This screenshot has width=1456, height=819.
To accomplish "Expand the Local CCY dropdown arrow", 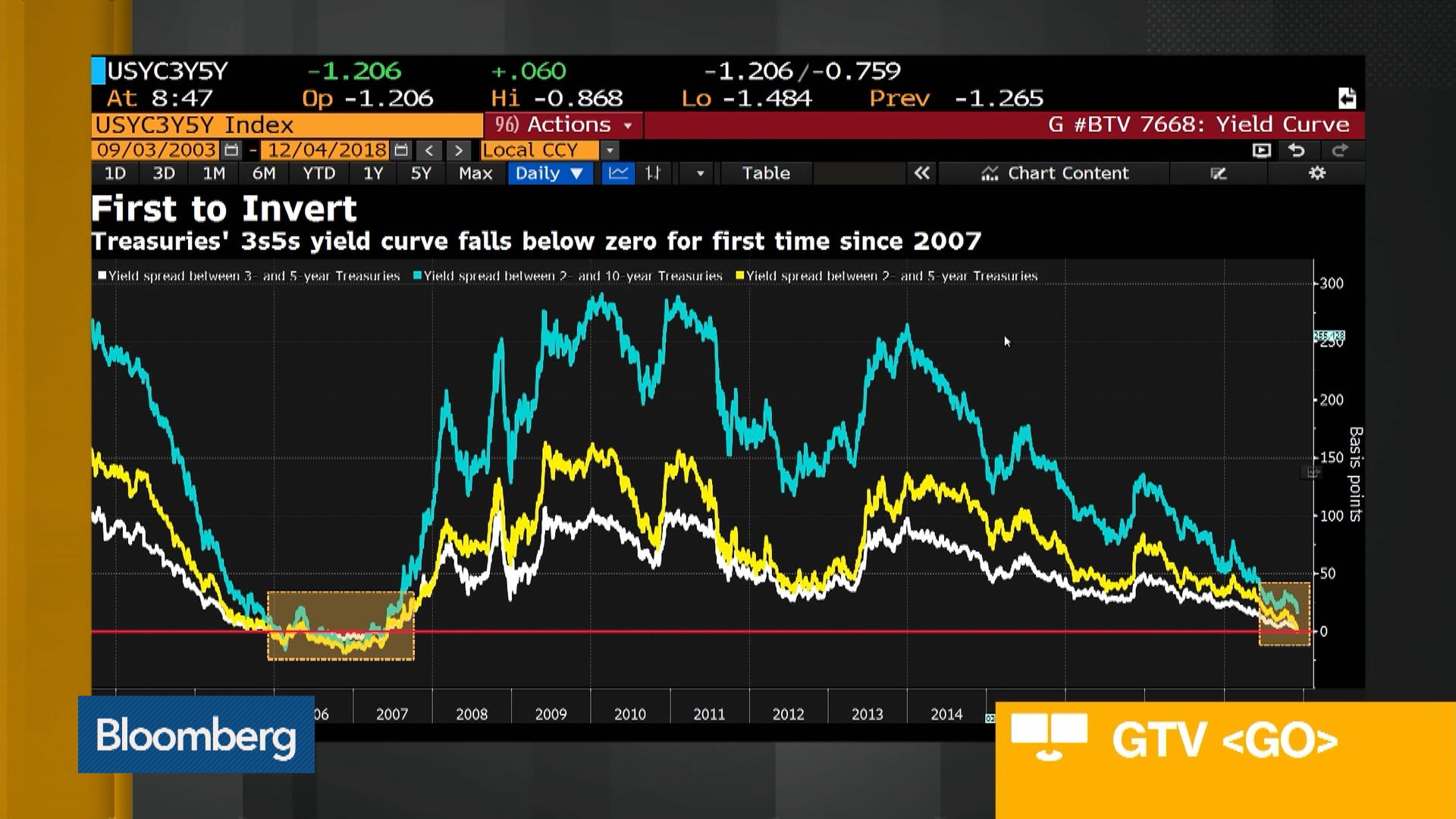I will pyautogui.click(x=610, y=150).
